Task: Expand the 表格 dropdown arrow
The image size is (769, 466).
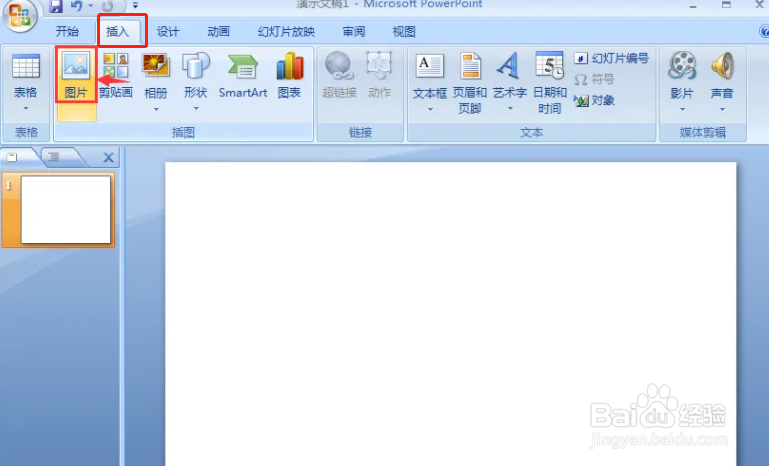Action: (26, 108)
